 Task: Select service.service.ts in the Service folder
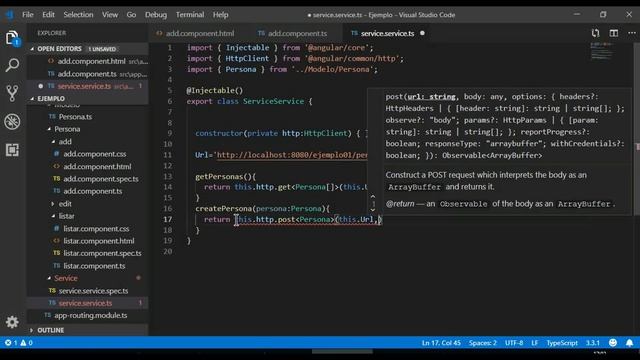(88, 303)
